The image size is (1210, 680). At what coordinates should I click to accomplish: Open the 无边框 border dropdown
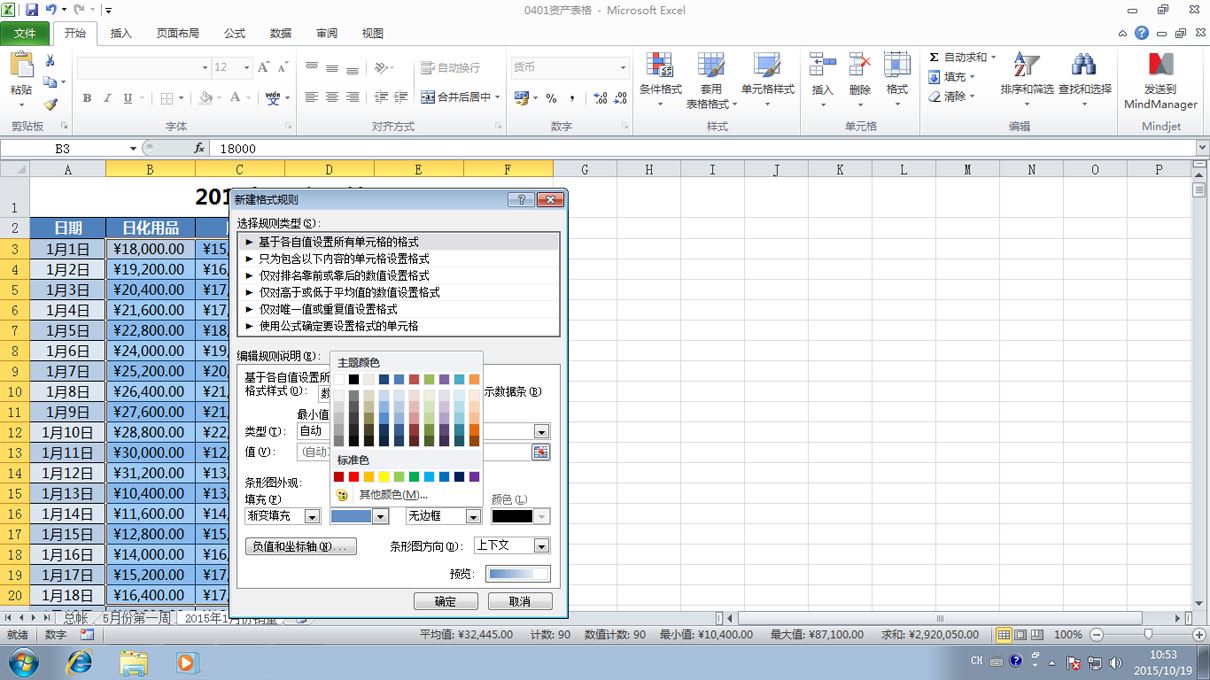click(473, 516)
